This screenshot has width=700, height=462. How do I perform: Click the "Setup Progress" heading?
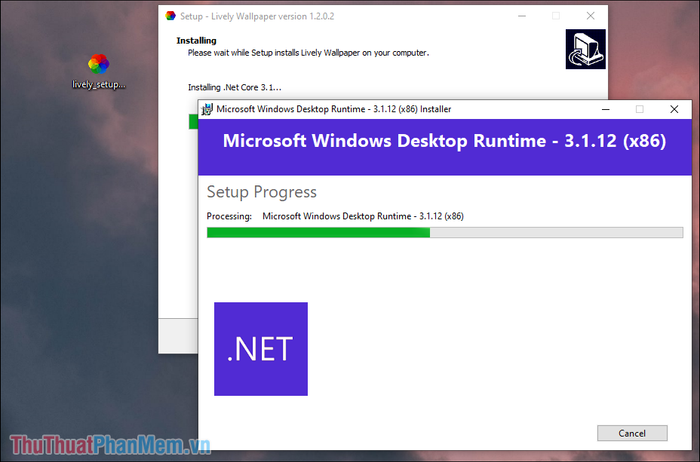point(262,192)
